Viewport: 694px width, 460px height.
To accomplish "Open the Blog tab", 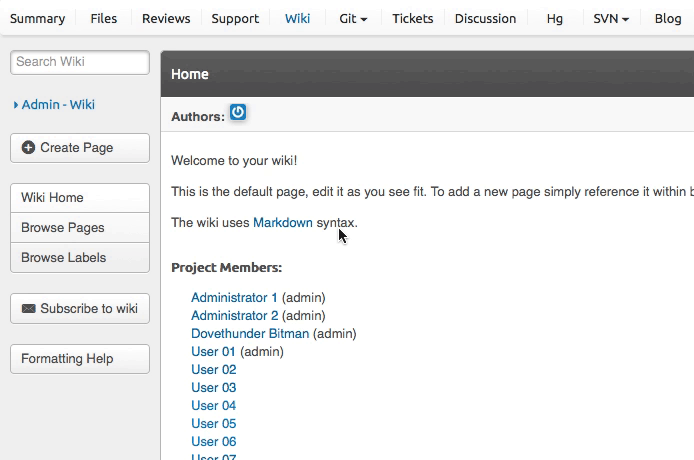I will [x=667, y=18].
